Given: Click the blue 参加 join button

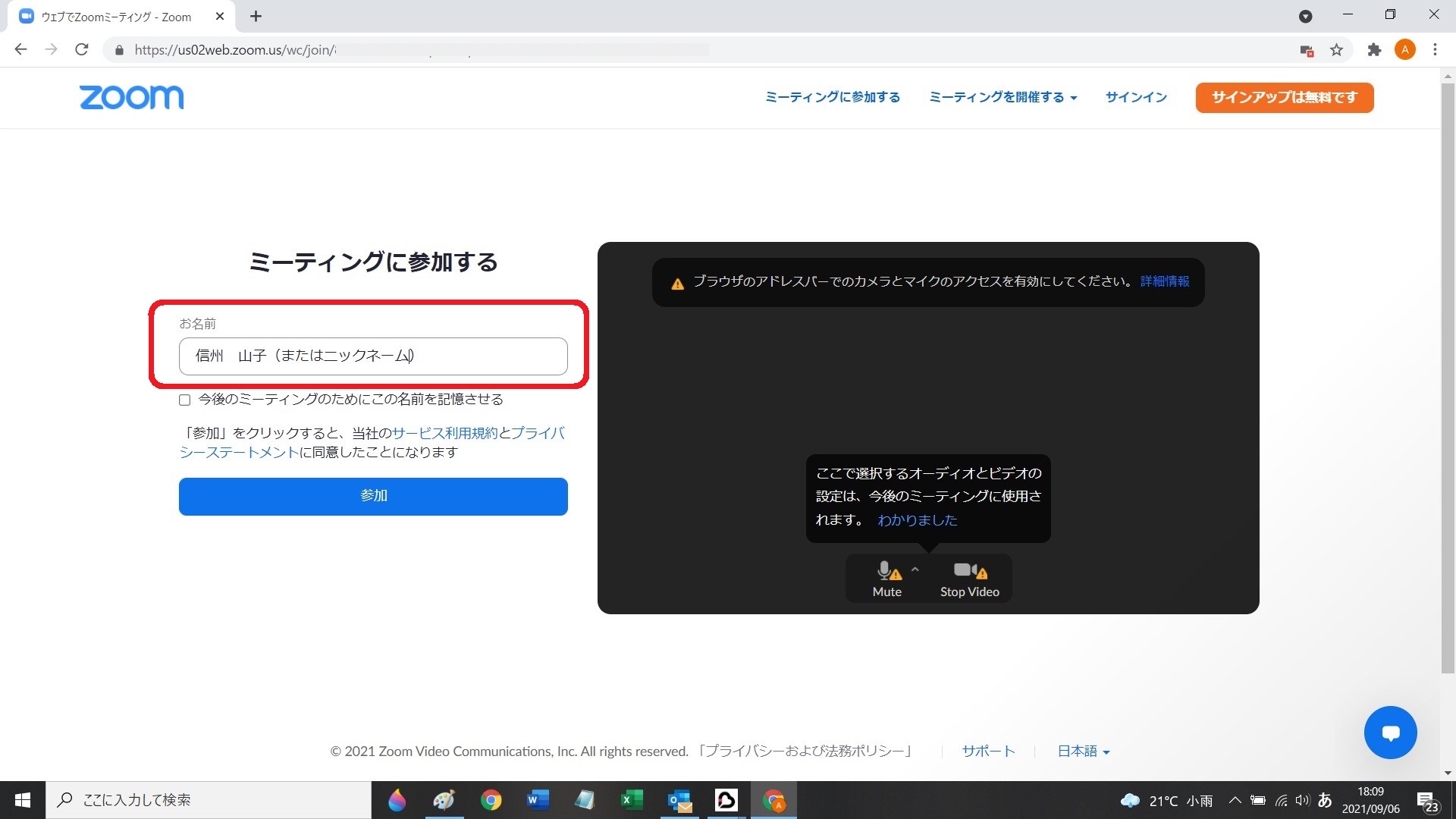Looking at the screenshot, I should pos(373,496).
